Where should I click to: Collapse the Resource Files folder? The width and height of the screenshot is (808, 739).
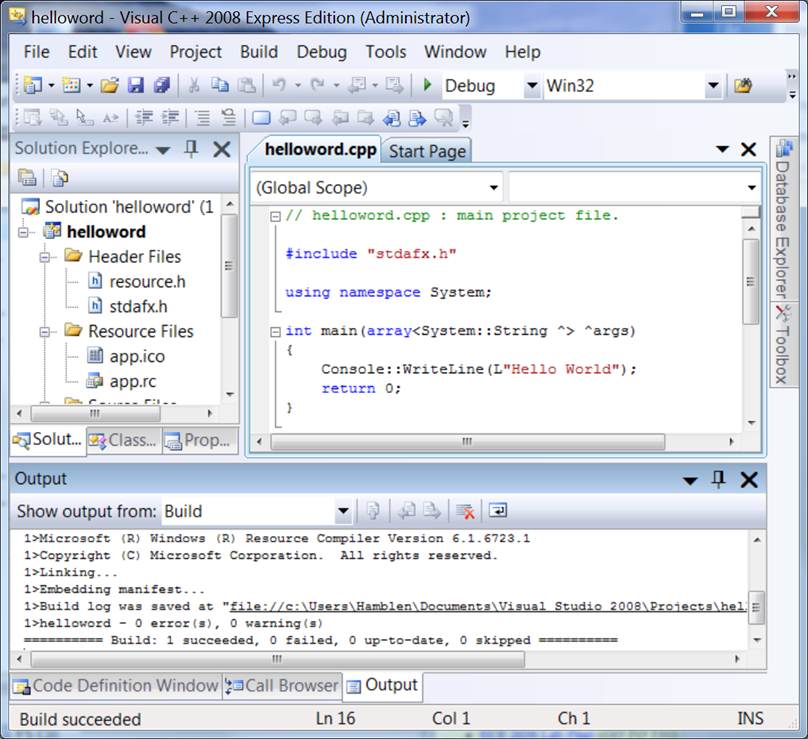pos(44,332)
